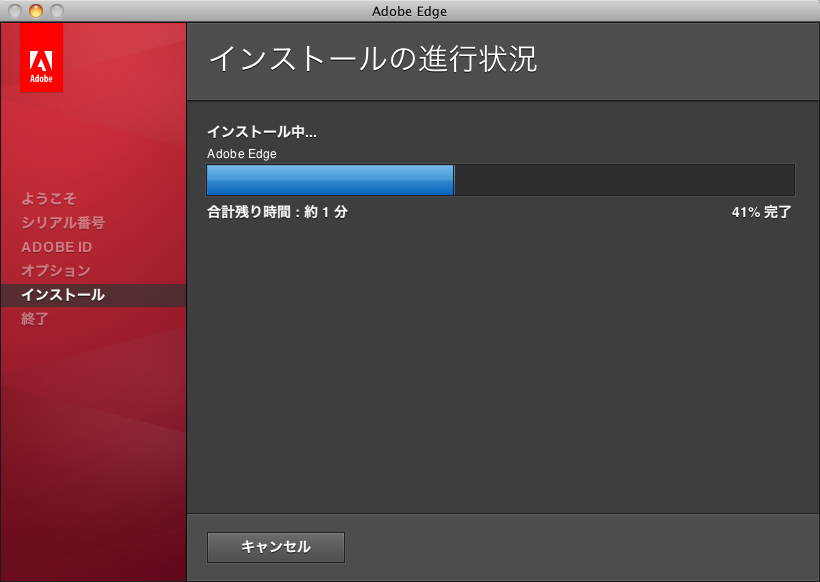Click the 41% 完了 status text
The width and height of the screenshot is (820, 582).
761,212
